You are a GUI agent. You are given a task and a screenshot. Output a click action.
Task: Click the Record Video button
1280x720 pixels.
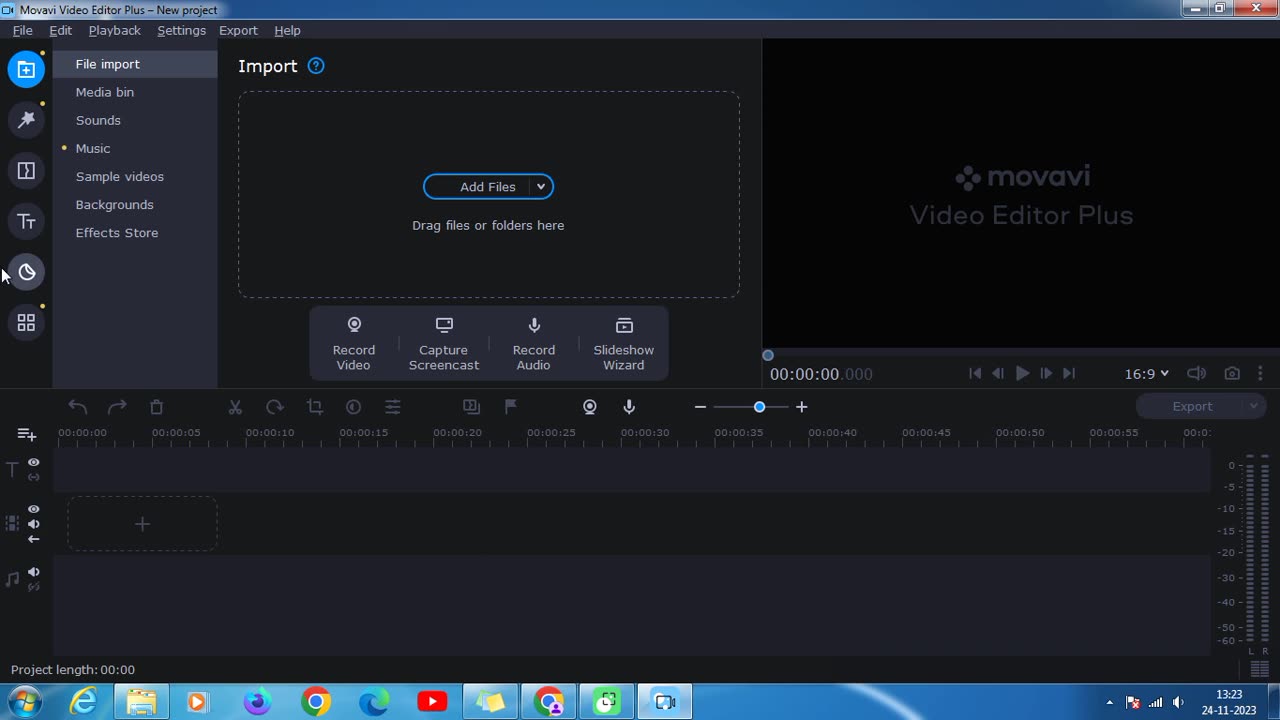[x=354, y=344]
